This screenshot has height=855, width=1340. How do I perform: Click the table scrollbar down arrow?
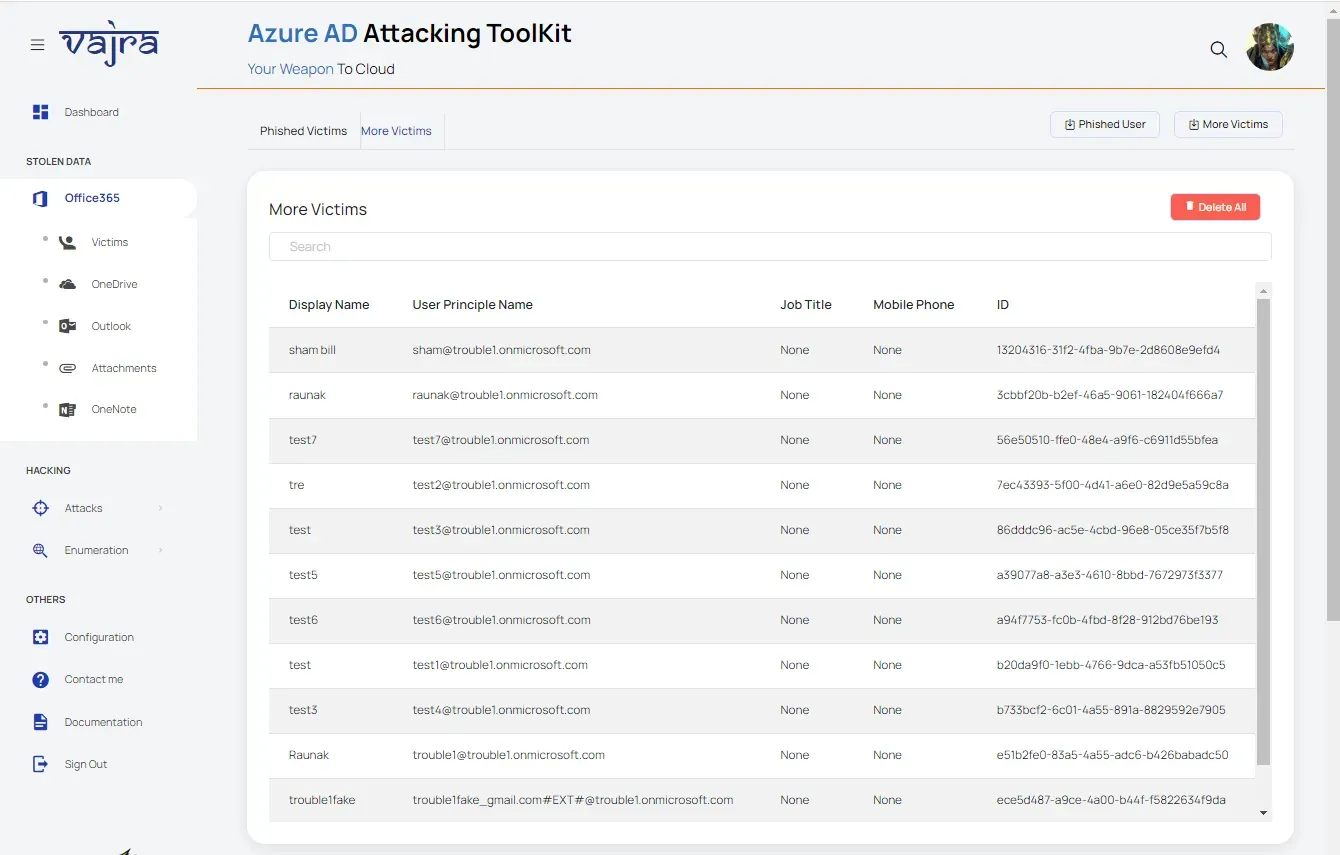point(1263,813)
